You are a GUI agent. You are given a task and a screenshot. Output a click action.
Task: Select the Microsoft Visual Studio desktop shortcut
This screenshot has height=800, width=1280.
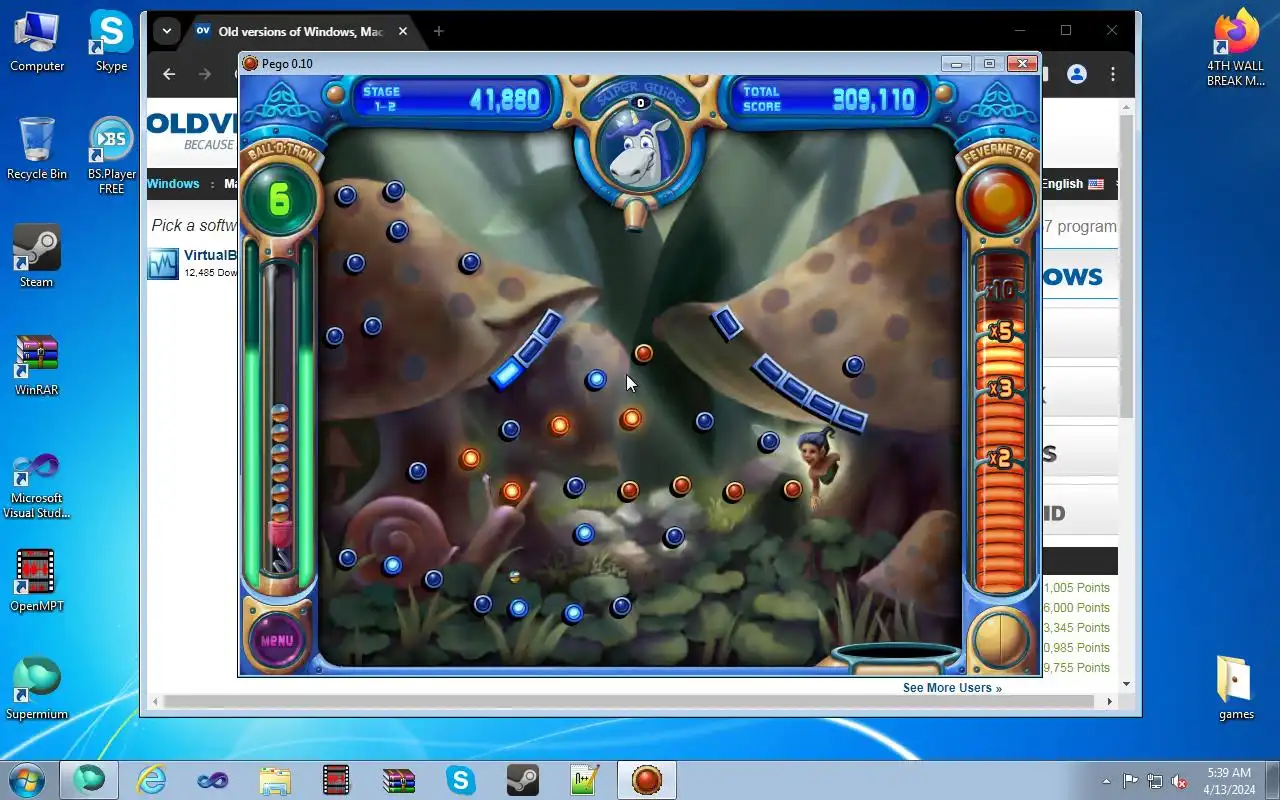click(37, 485)
